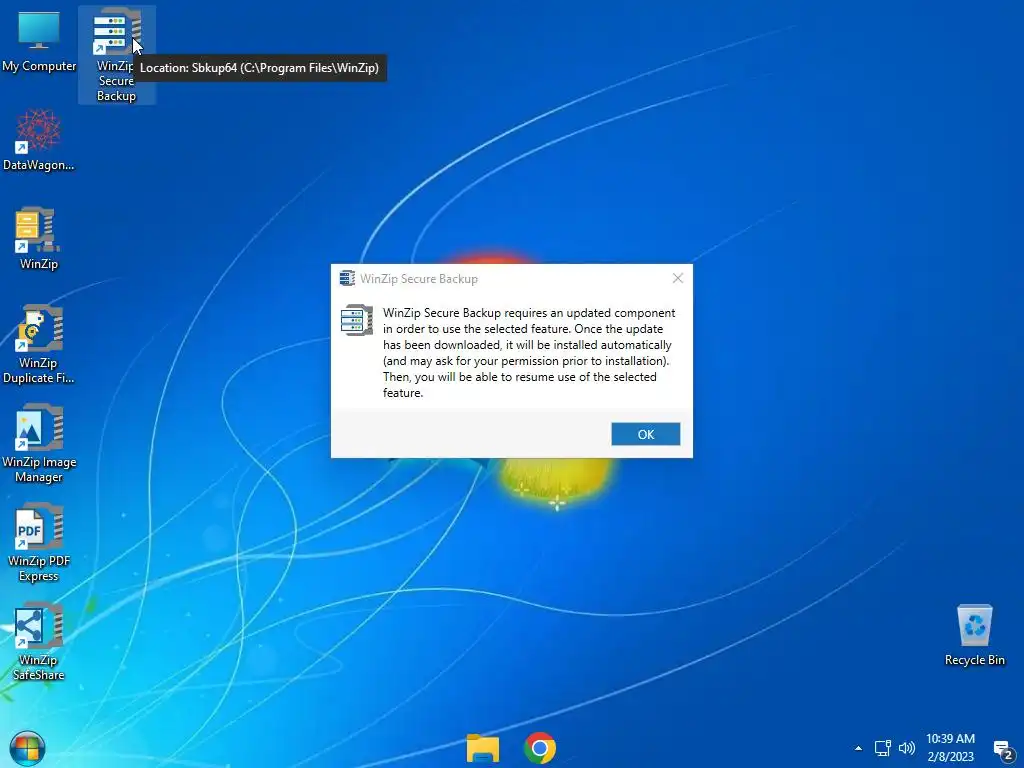
Task: Click the message text mentioning "updated component"
Action: pos(529,353)
